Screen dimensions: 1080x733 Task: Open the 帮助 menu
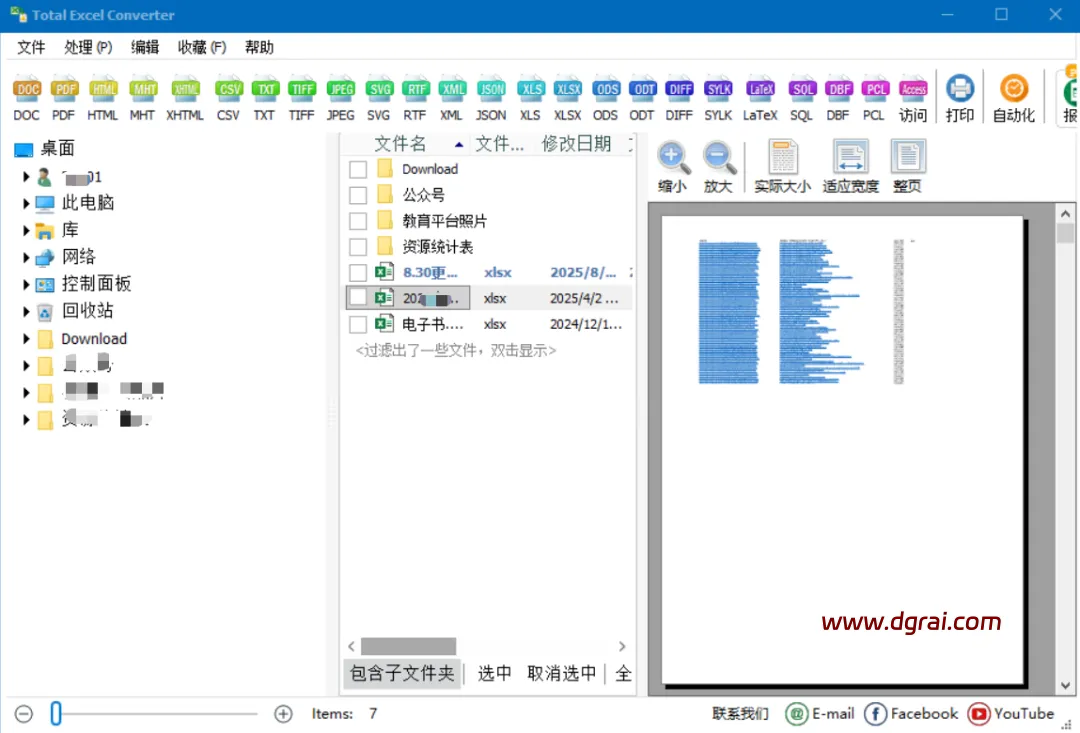coord(259,48)
